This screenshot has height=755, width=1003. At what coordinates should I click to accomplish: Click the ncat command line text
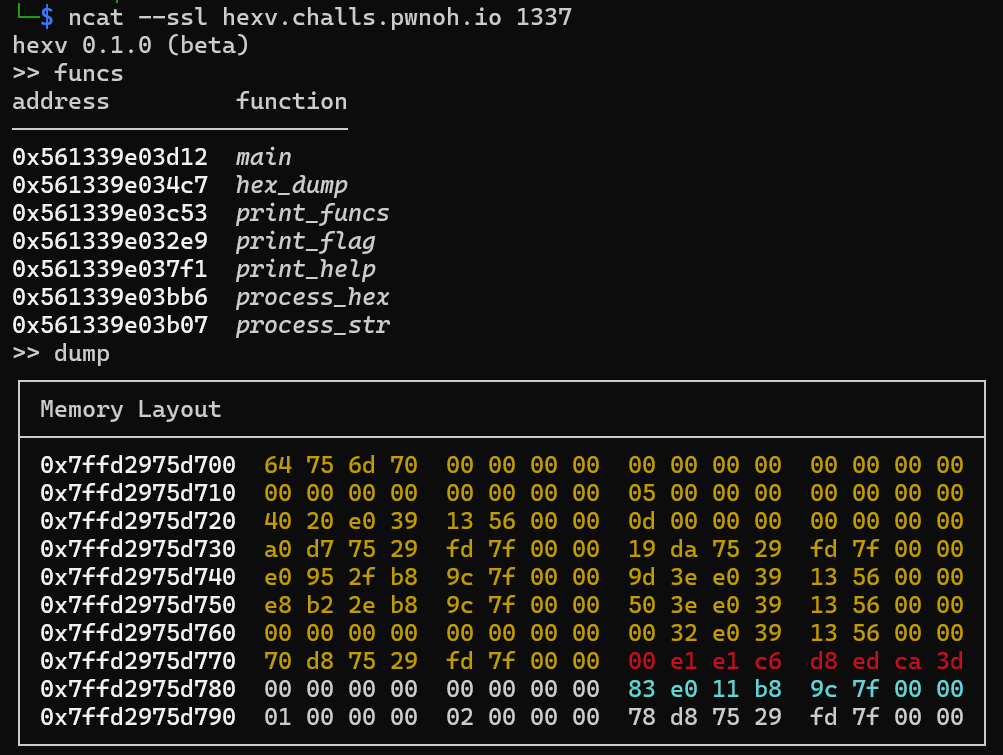[x=320, y=18]
